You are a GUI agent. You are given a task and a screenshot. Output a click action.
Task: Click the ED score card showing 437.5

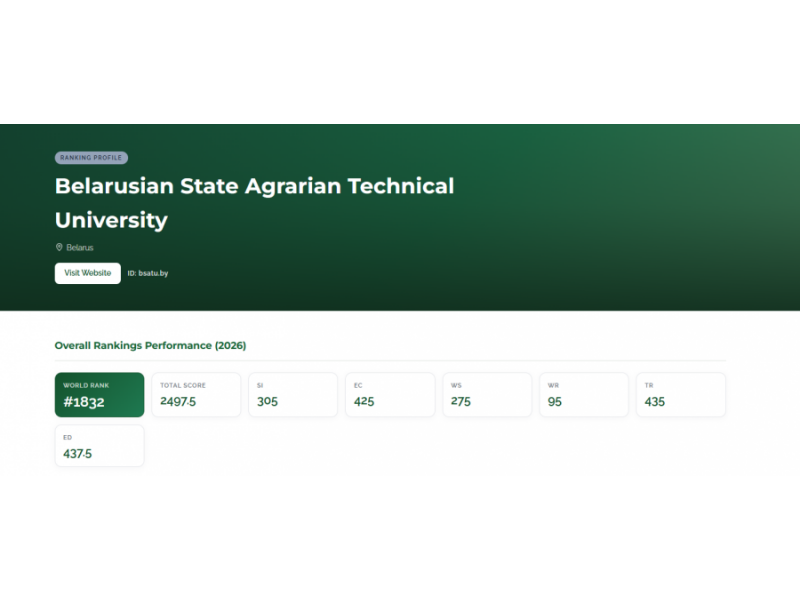pyautogui.click(x=99, y=445)
